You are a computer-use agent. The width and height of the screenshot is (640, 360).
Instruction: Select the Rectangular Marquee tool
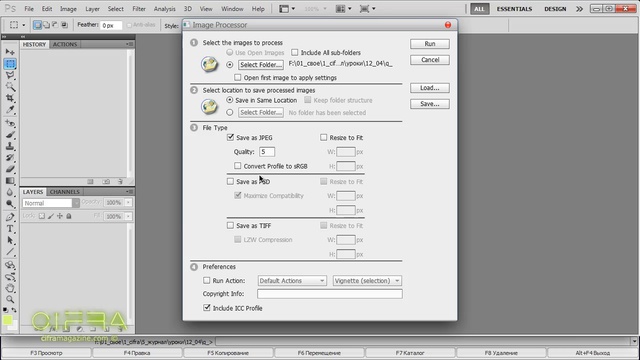click(10, 64)
